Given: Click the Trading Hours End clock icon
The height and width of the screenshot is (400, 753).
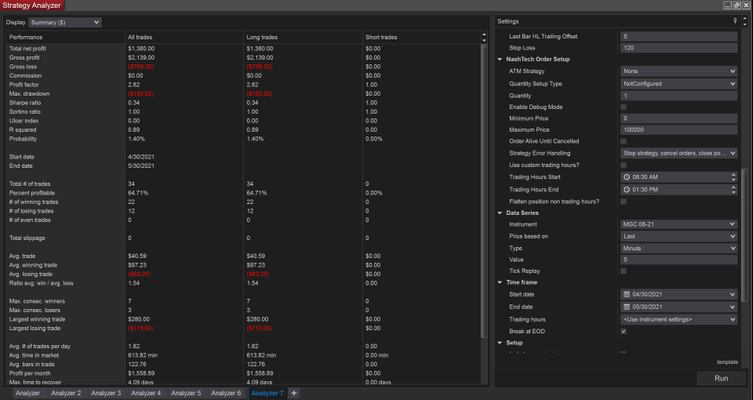Looking at the screenshot, I should coord(626,189).
